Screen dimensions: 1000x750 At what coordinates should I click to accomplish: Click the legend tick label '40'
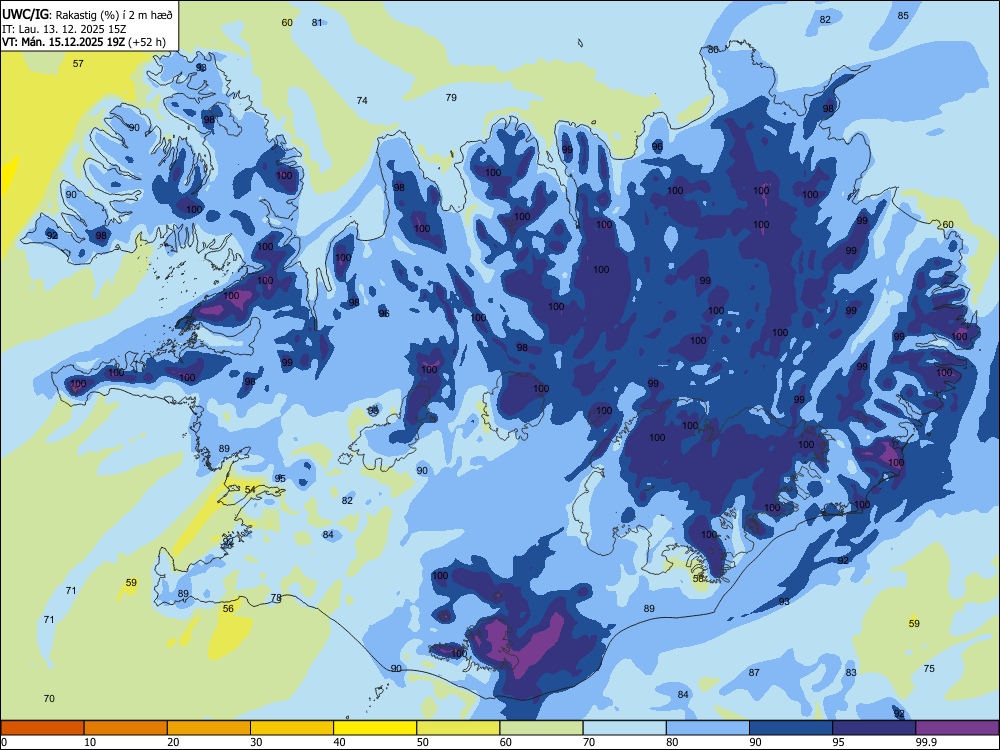[x=340, y=742]
